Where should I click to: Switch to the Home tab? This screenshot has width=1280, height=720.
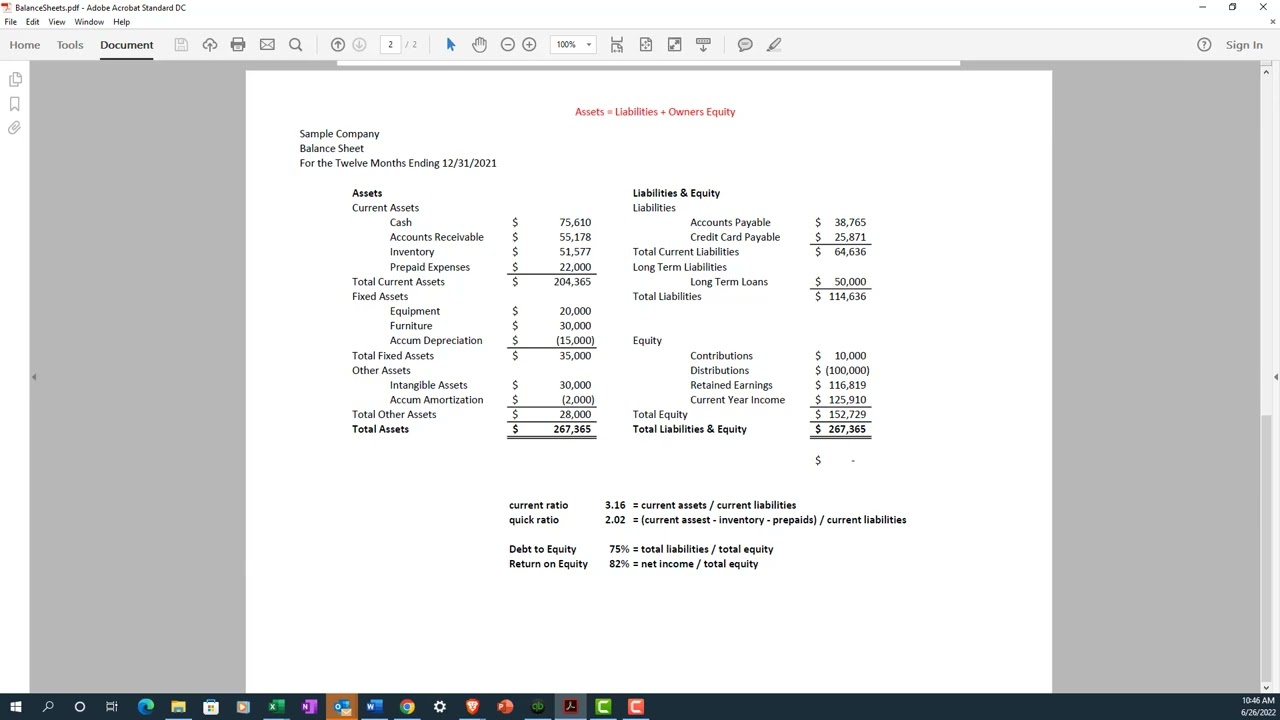point(25,45)
